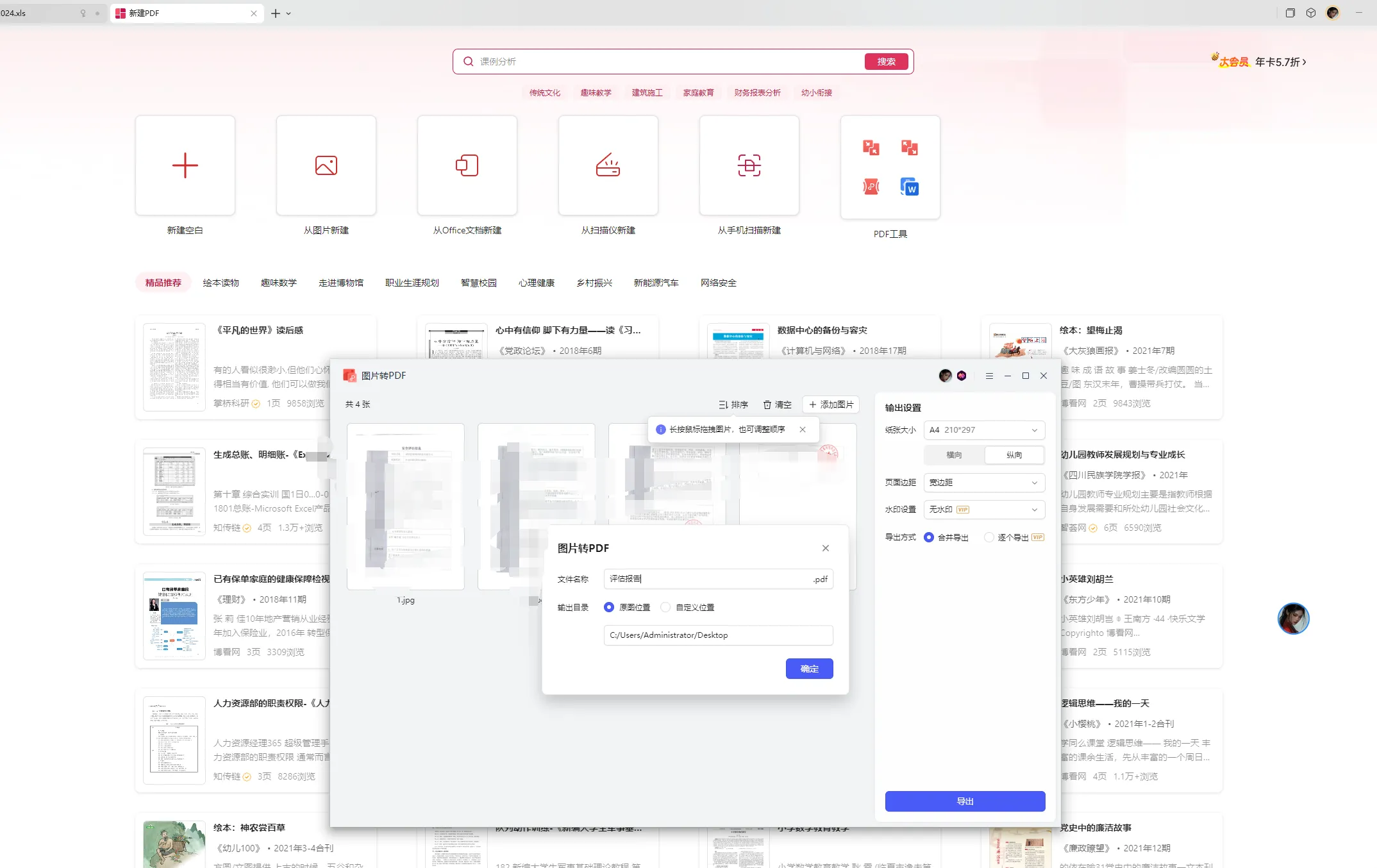The image size is (1377, 868).
Task: Expand the 水印设置 无水印 dropdown
Action: tap(984, 509)
